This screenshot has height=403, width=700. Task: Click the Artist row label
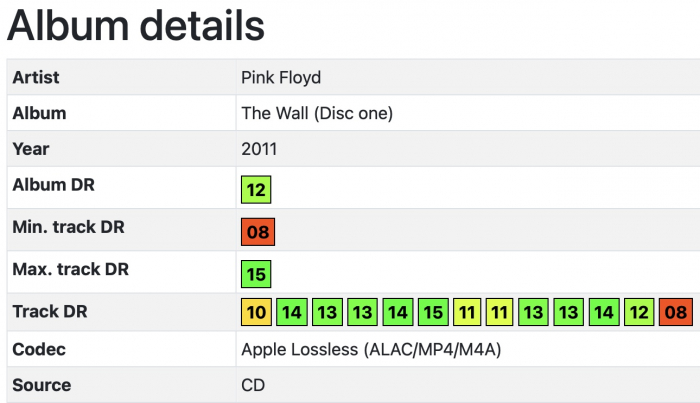coord(36,77)
